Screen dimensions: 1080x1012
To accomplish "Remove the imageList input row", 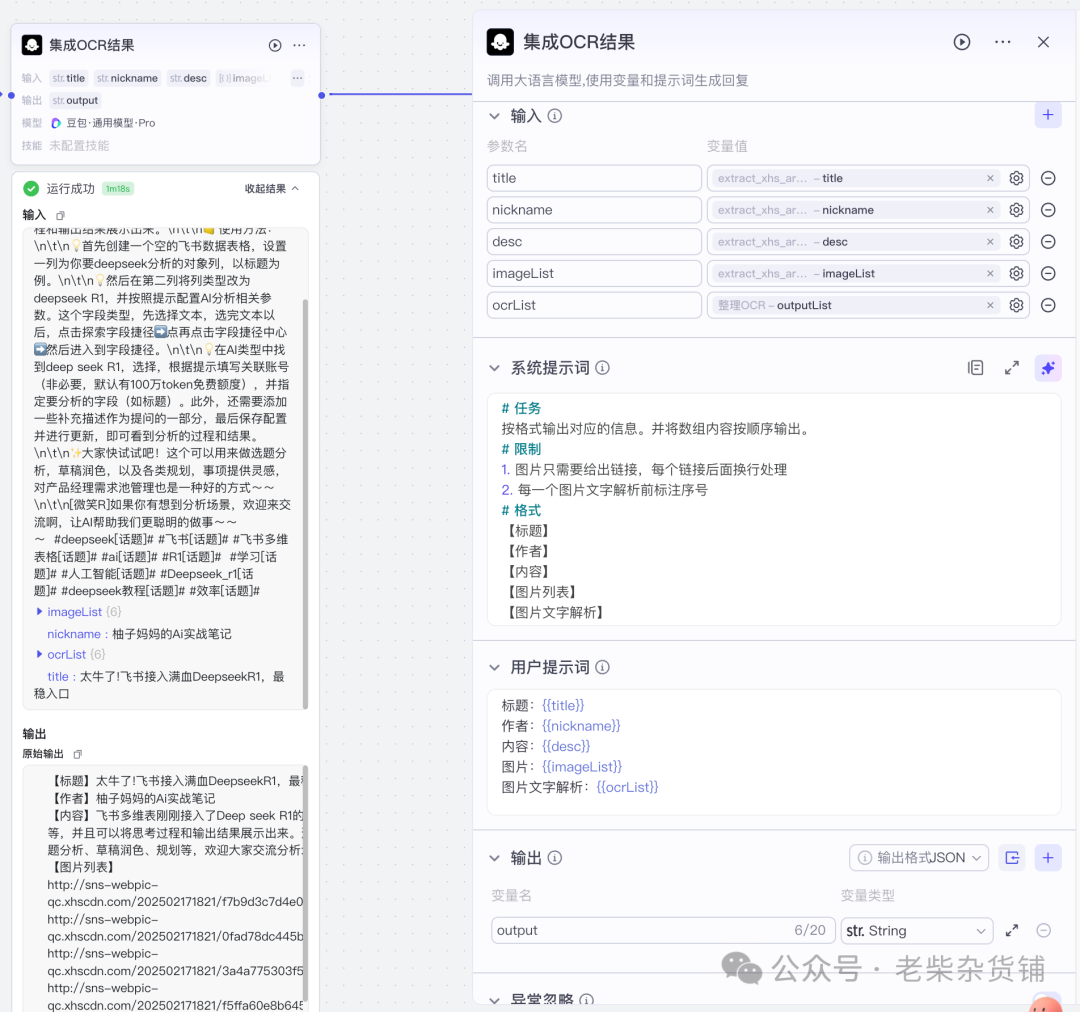I will click(x=1048, y=273).
